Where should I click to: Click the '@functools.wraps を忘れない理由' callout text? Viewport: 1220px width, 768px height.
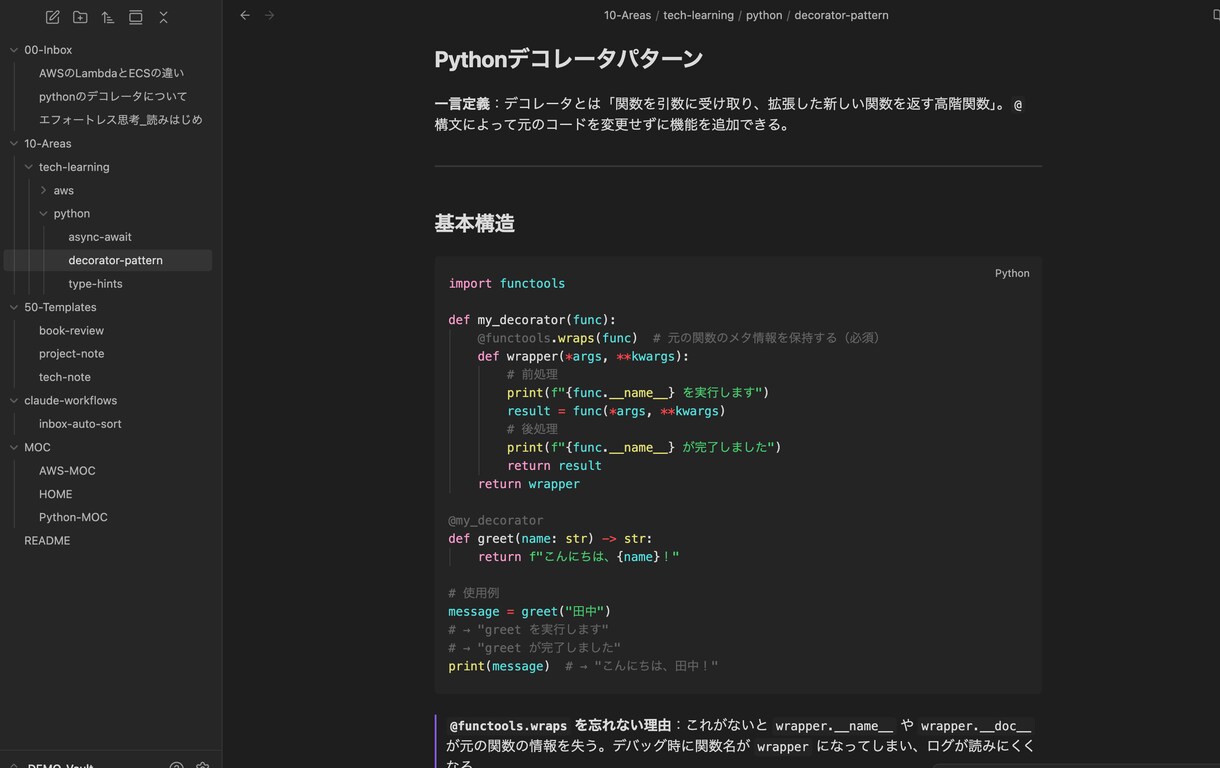[x=560, y=726]
